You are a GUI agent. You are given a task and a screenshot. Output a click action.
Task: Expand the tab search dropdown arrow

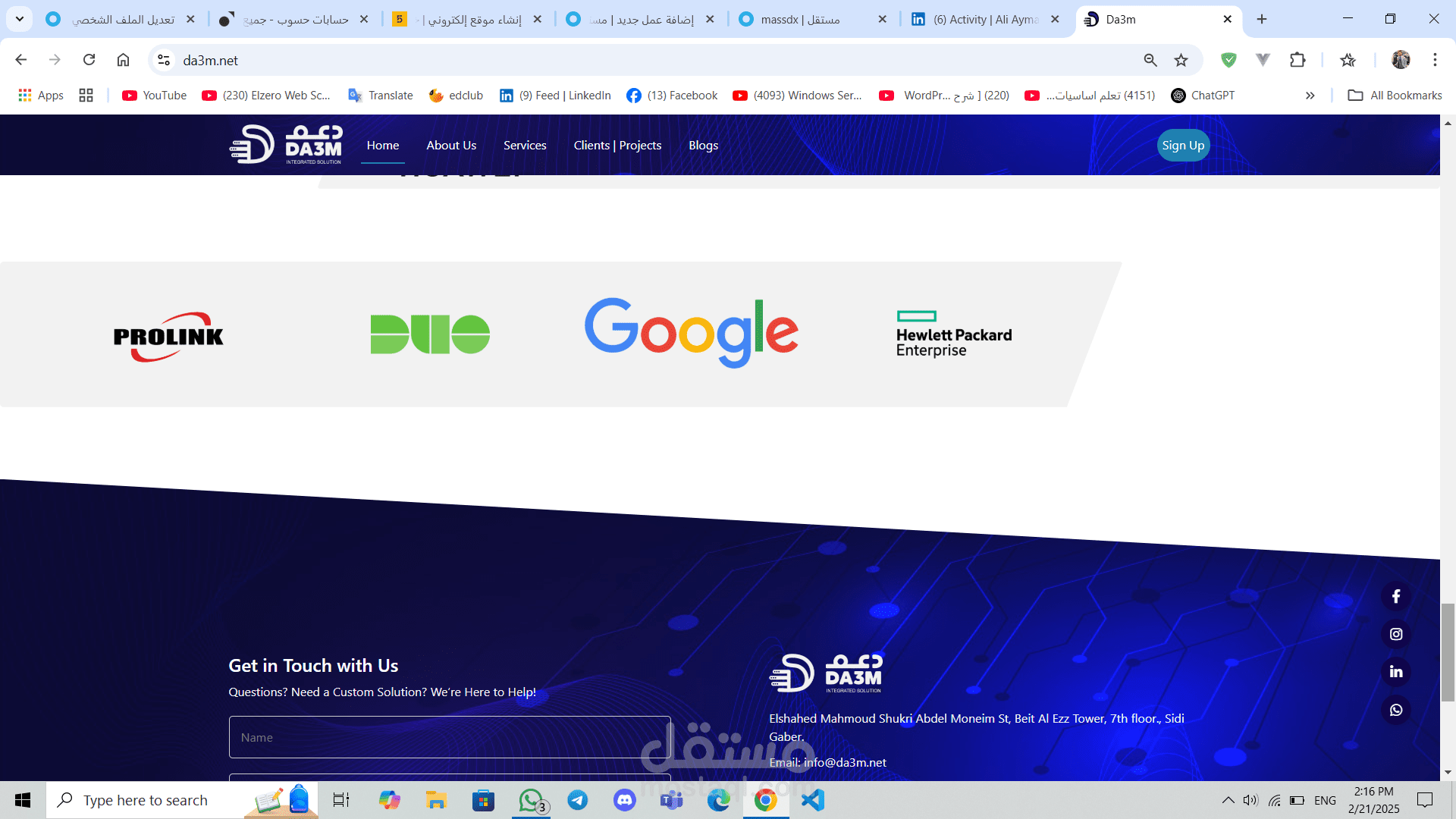click(x=20, y=19)
